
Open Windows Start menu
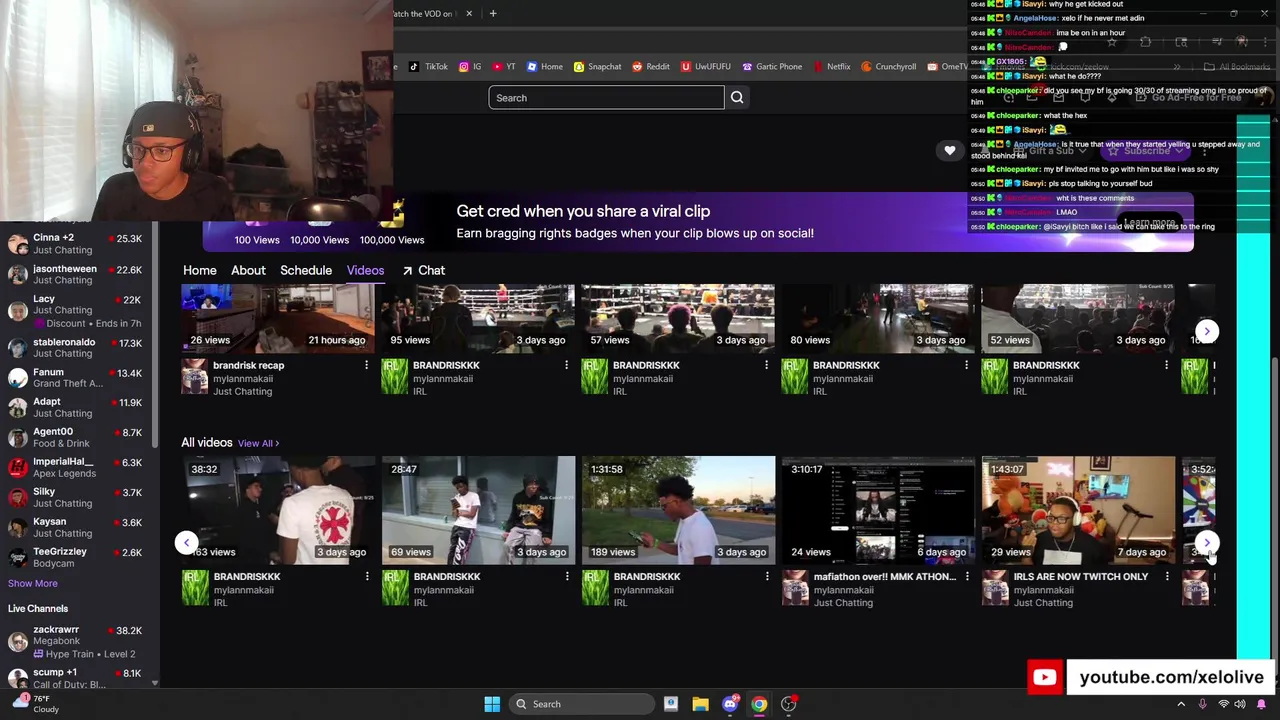click(x=492, y=704)
